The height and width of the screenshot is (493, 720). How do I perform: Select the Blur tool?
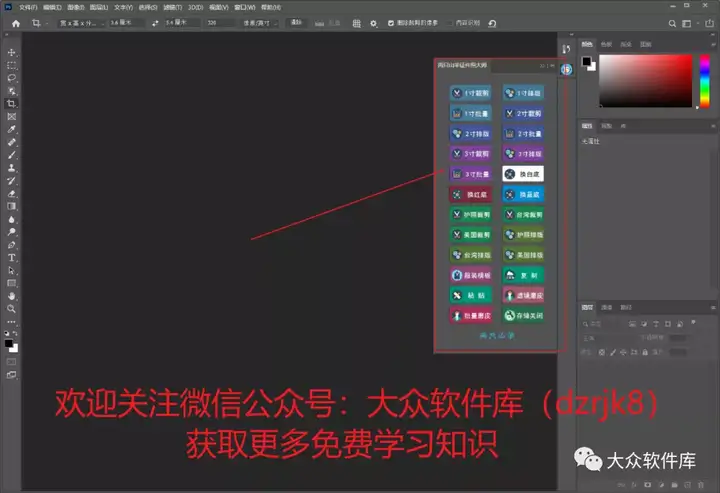[x=11, y=219]
